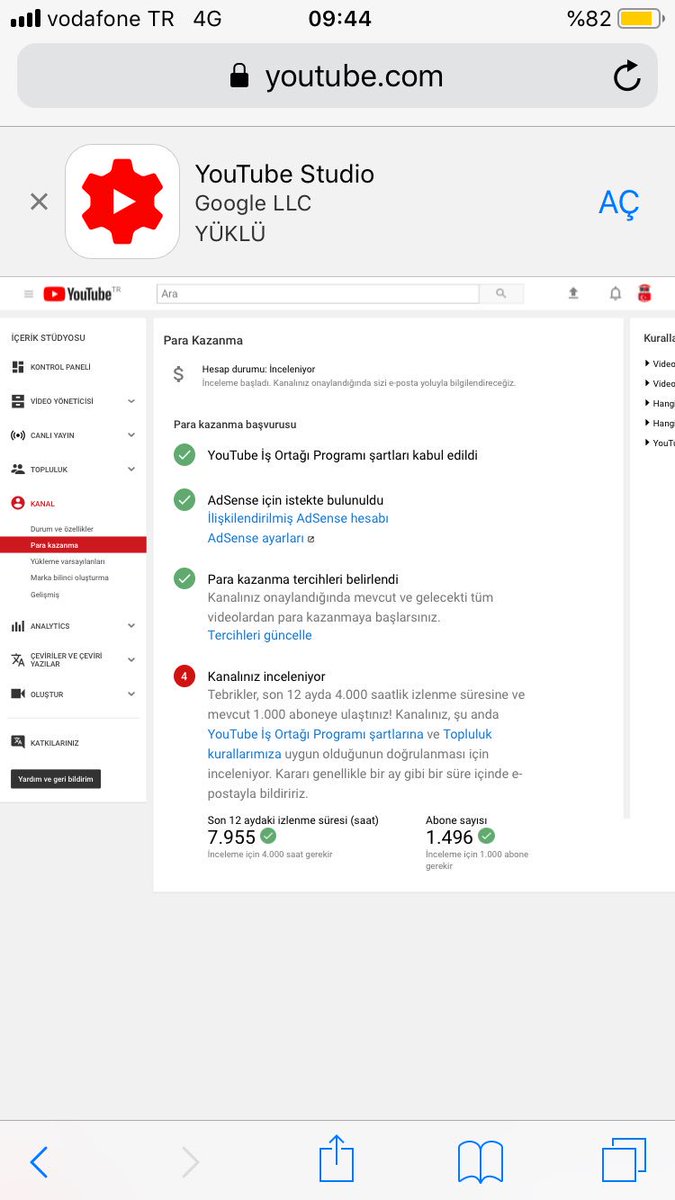Click the Analytics bar chart icon

(x=18, y=626)
